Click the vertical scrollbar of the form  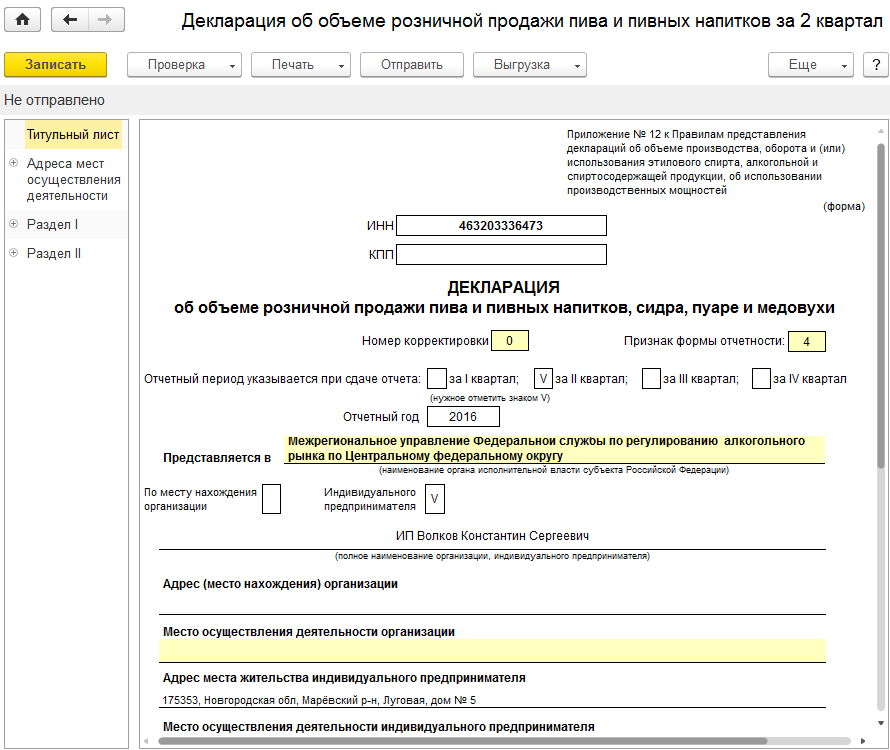point(881,305)
